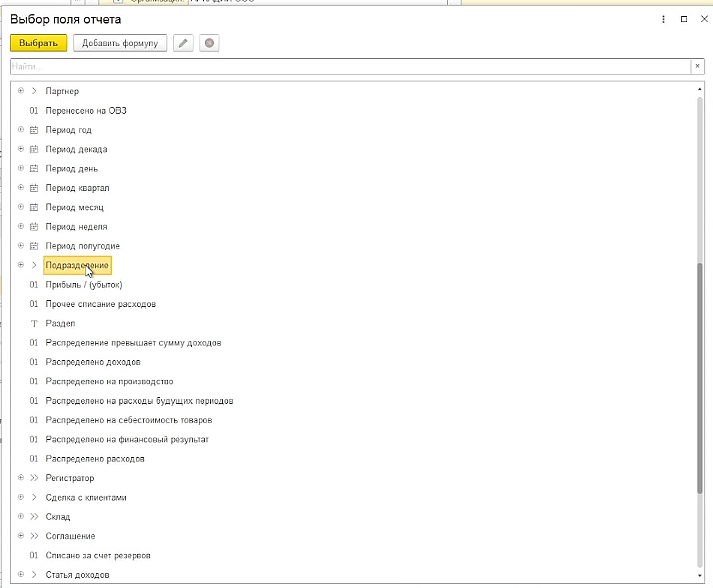Viewport: 713px width, 588px height.
Task: Click the T text icon beside Раздел
Action: point(34,324)
